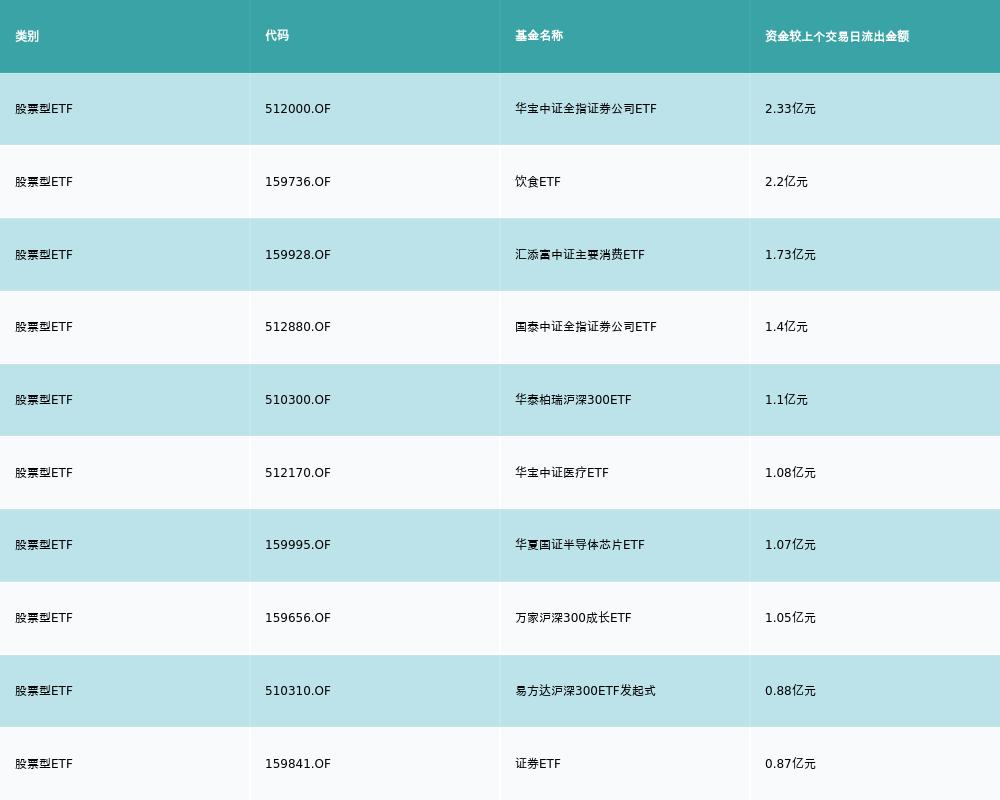Click the 0.87亿元 outflow value

click(790, 764)
